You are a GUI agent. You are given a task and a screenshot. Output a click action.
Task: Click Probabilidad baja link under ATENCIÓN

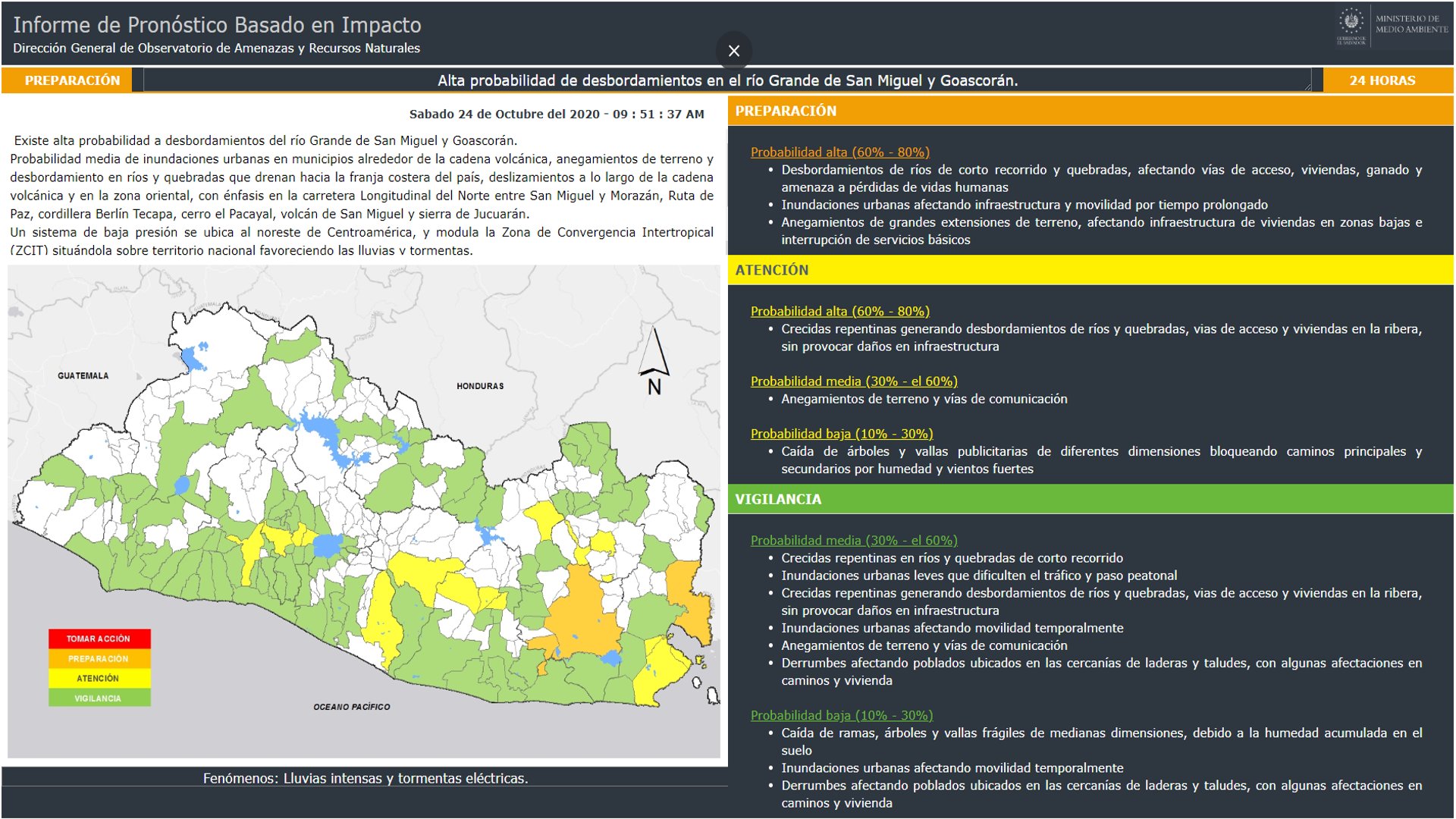tap(841, 434)
